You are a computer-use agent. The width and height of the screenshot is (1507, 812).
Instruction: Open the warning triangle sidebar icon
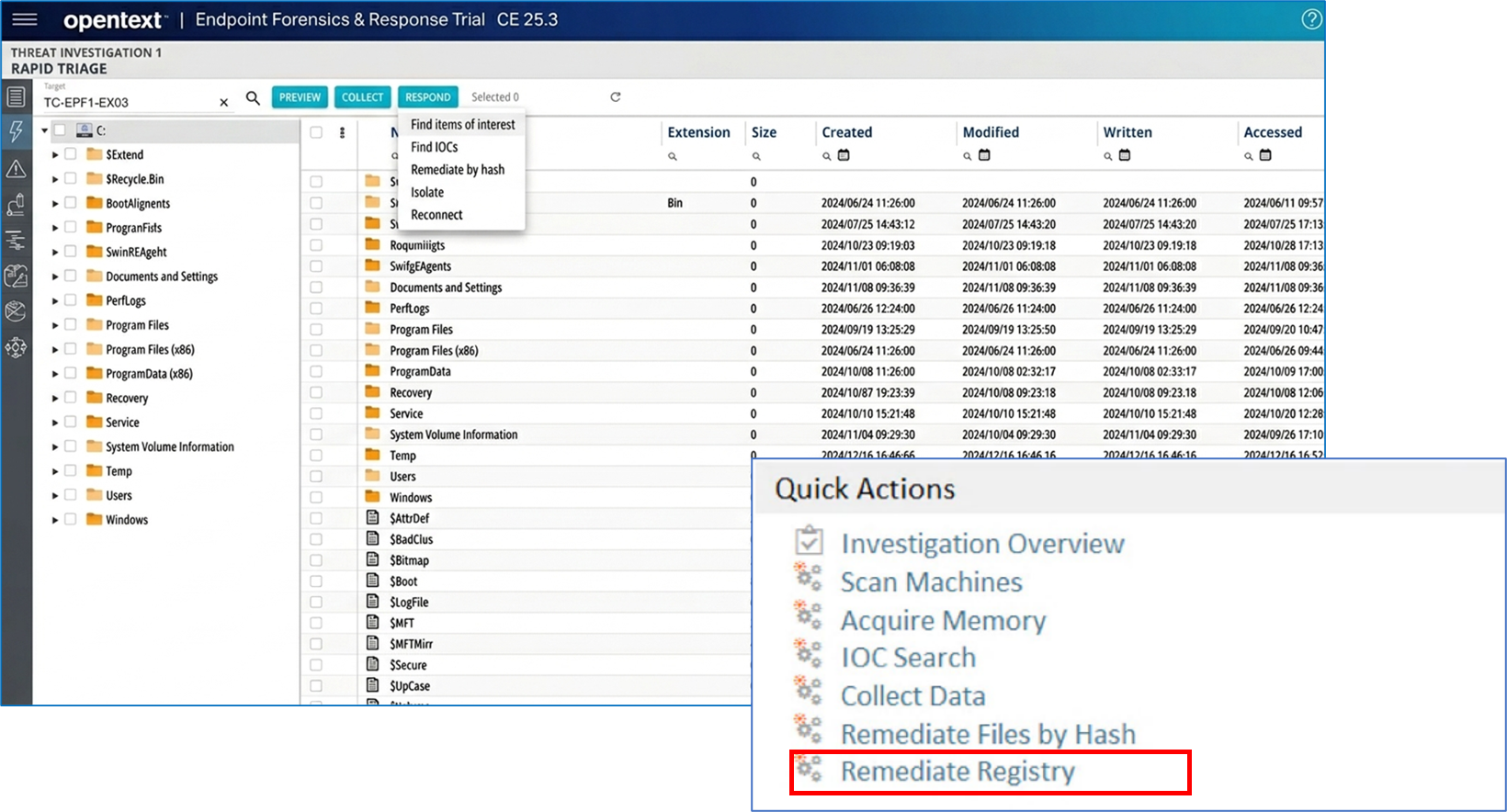pyautogui.click(x=16, y=168)
